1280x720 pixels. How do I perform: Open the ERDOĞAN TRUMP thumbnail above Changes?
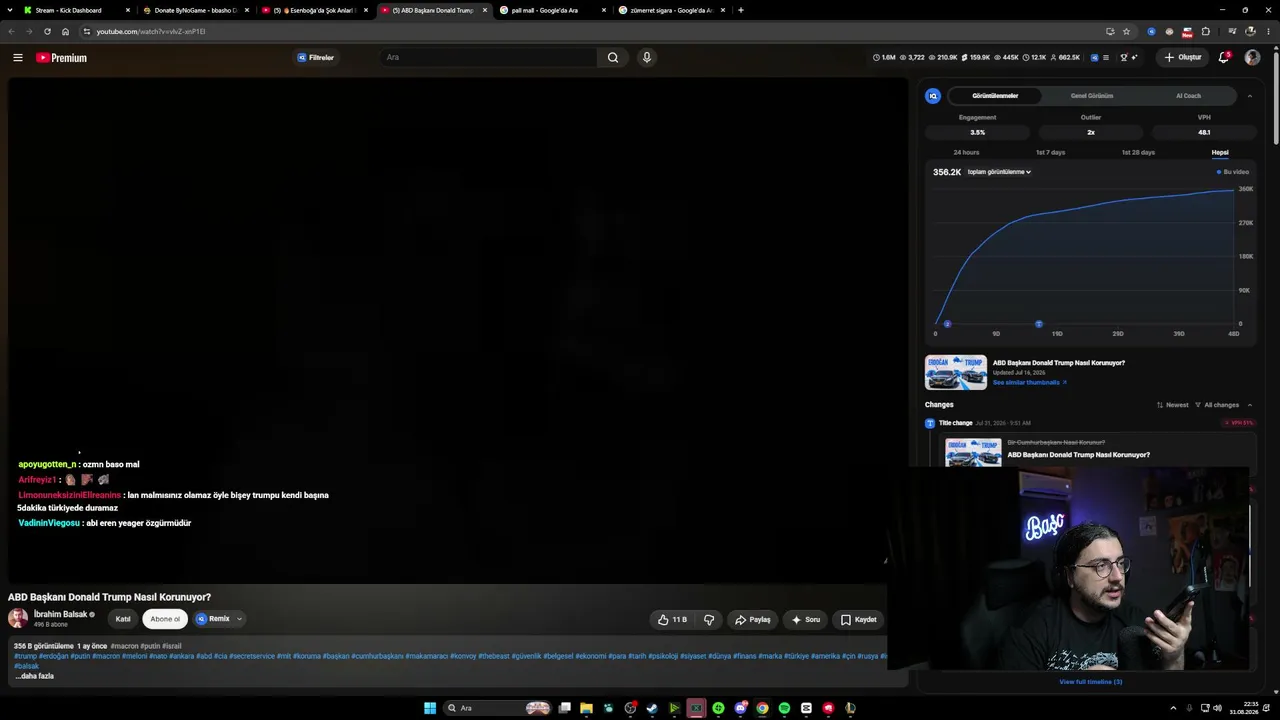(956, 372)
